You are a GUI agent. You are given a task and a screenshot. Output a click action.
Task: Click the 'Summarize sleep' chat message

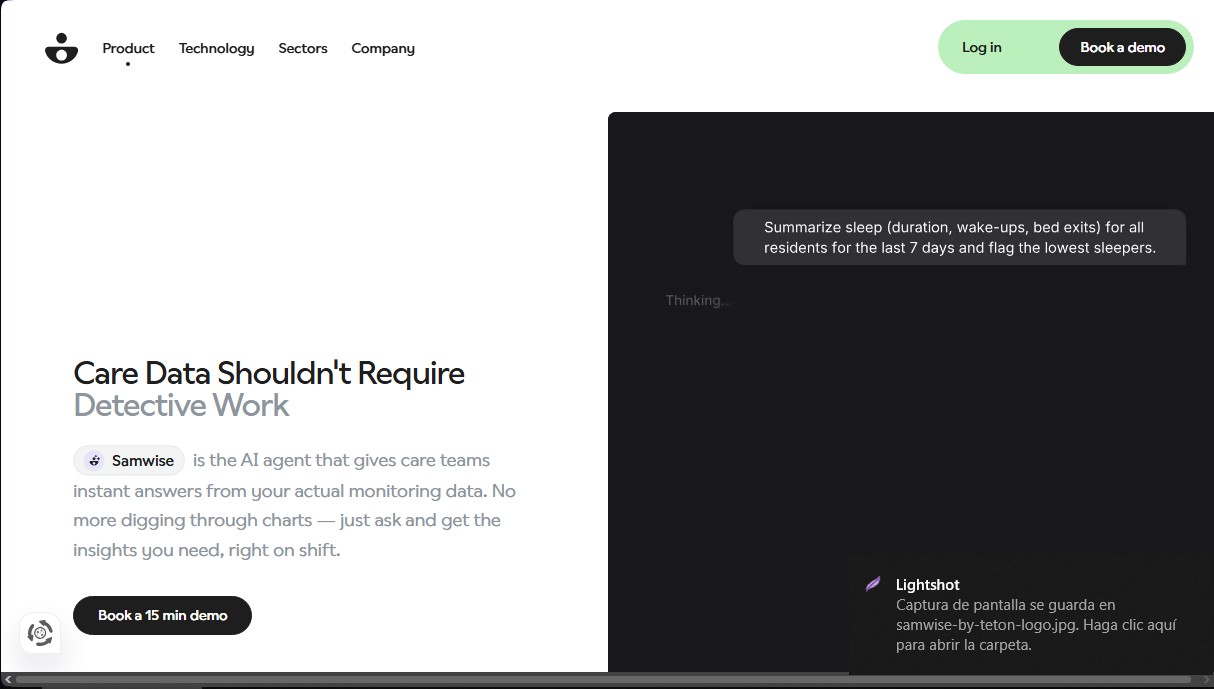959,237
